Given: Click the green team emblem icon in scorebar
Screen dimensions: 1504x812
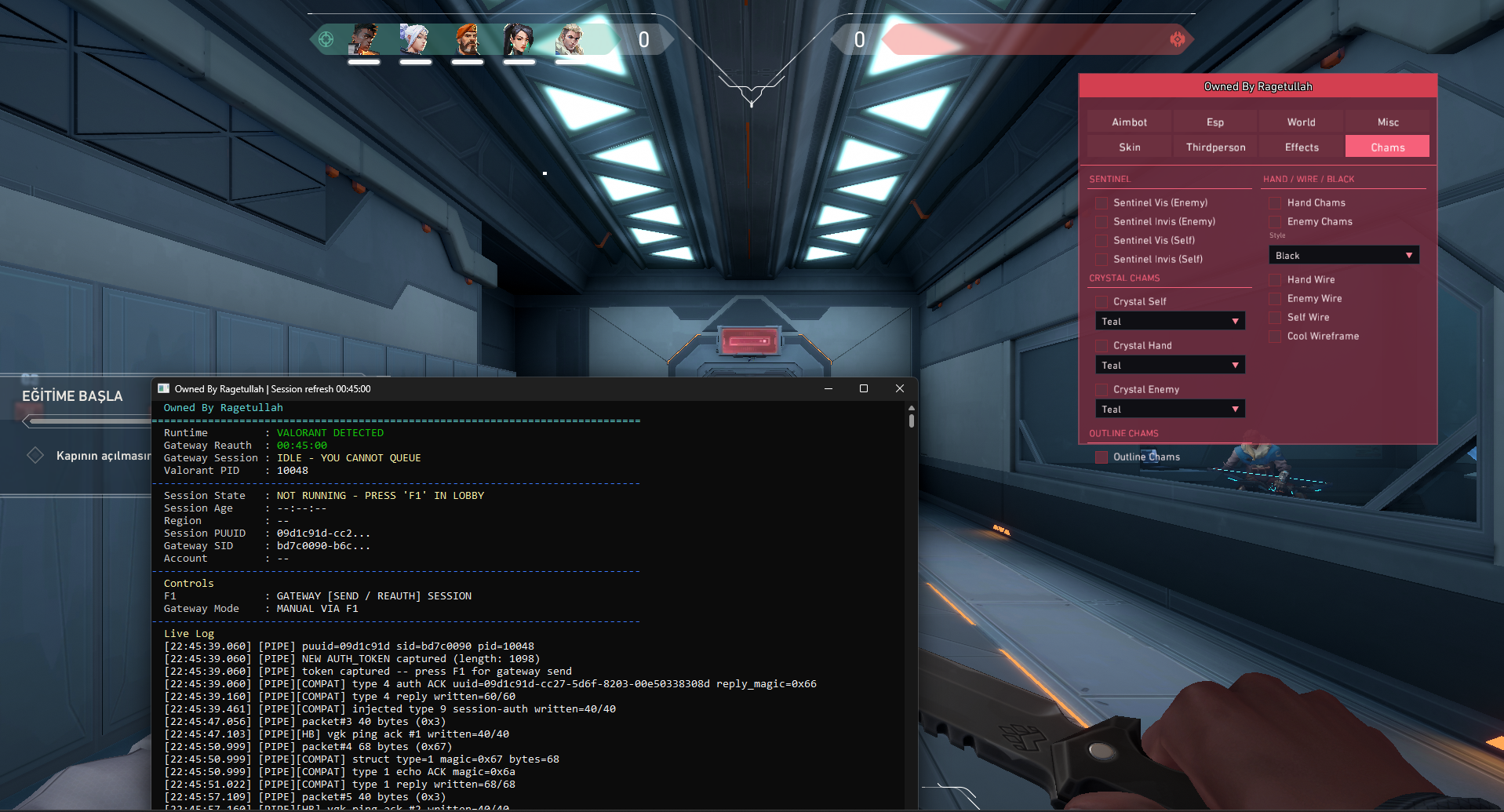Looking at the screenshot, I should [x=326, y=39].
